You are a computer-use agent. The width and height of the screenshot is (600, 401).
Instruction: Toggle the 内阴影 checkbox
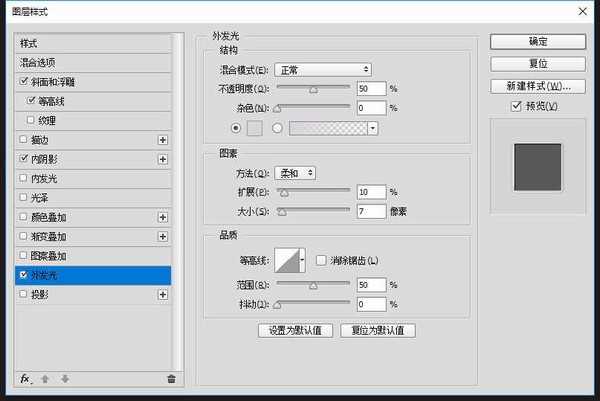[x=23, y=158]
